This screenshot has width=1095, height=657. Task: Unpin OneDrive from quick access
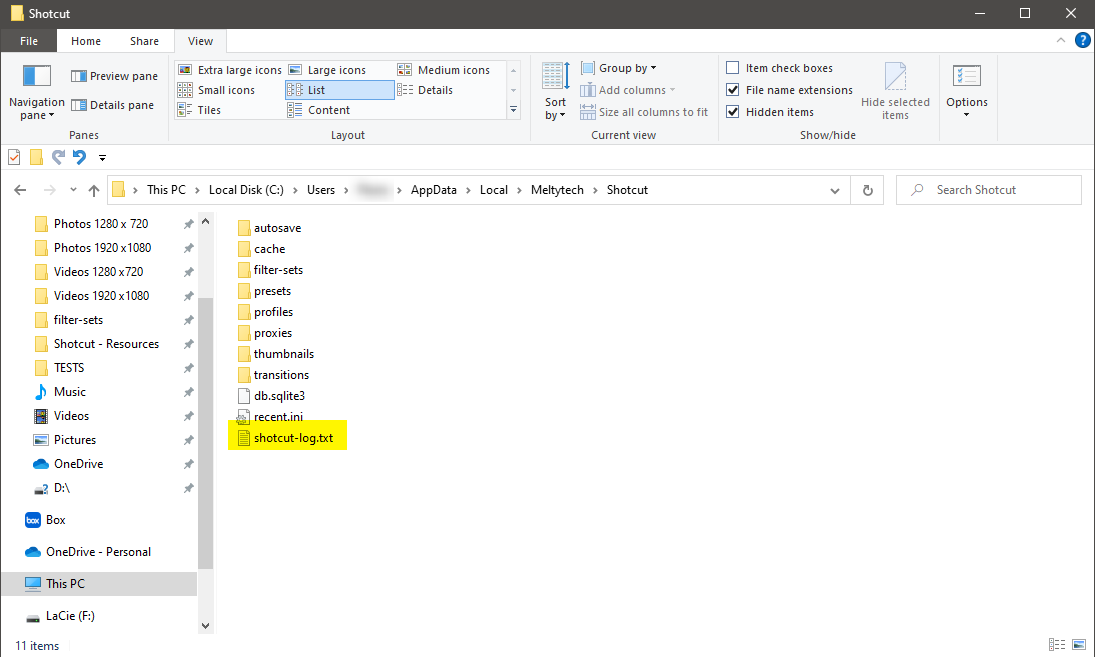tap(189, 464)
